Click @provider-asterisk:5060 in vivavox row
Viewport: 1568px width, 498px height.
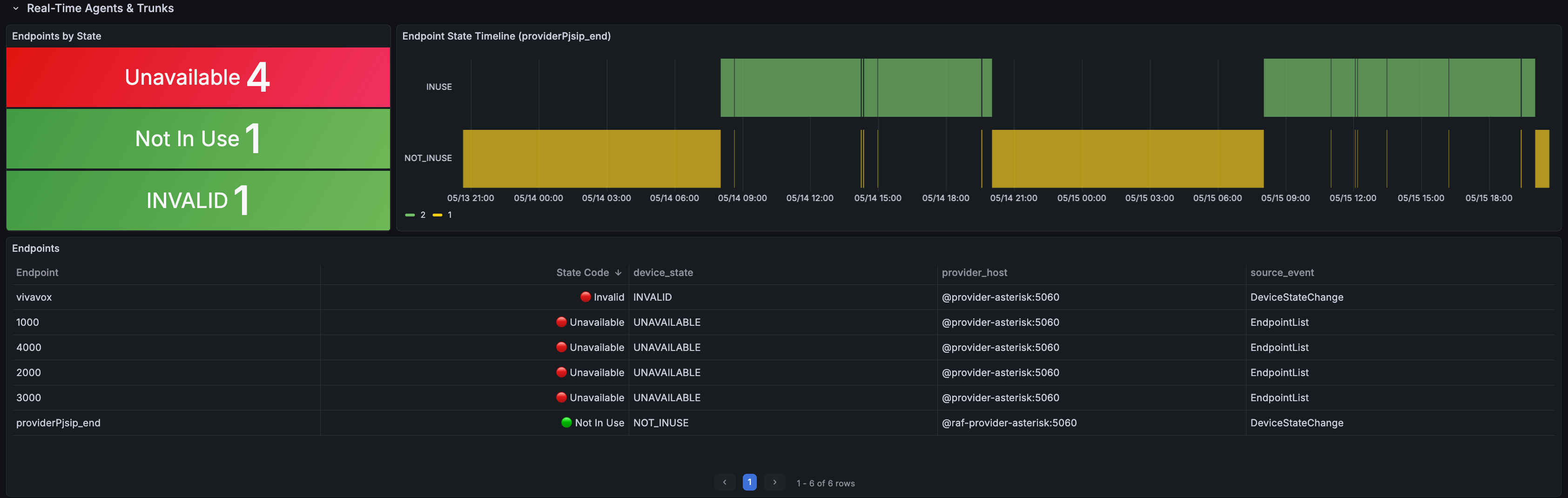(1001, 297)
